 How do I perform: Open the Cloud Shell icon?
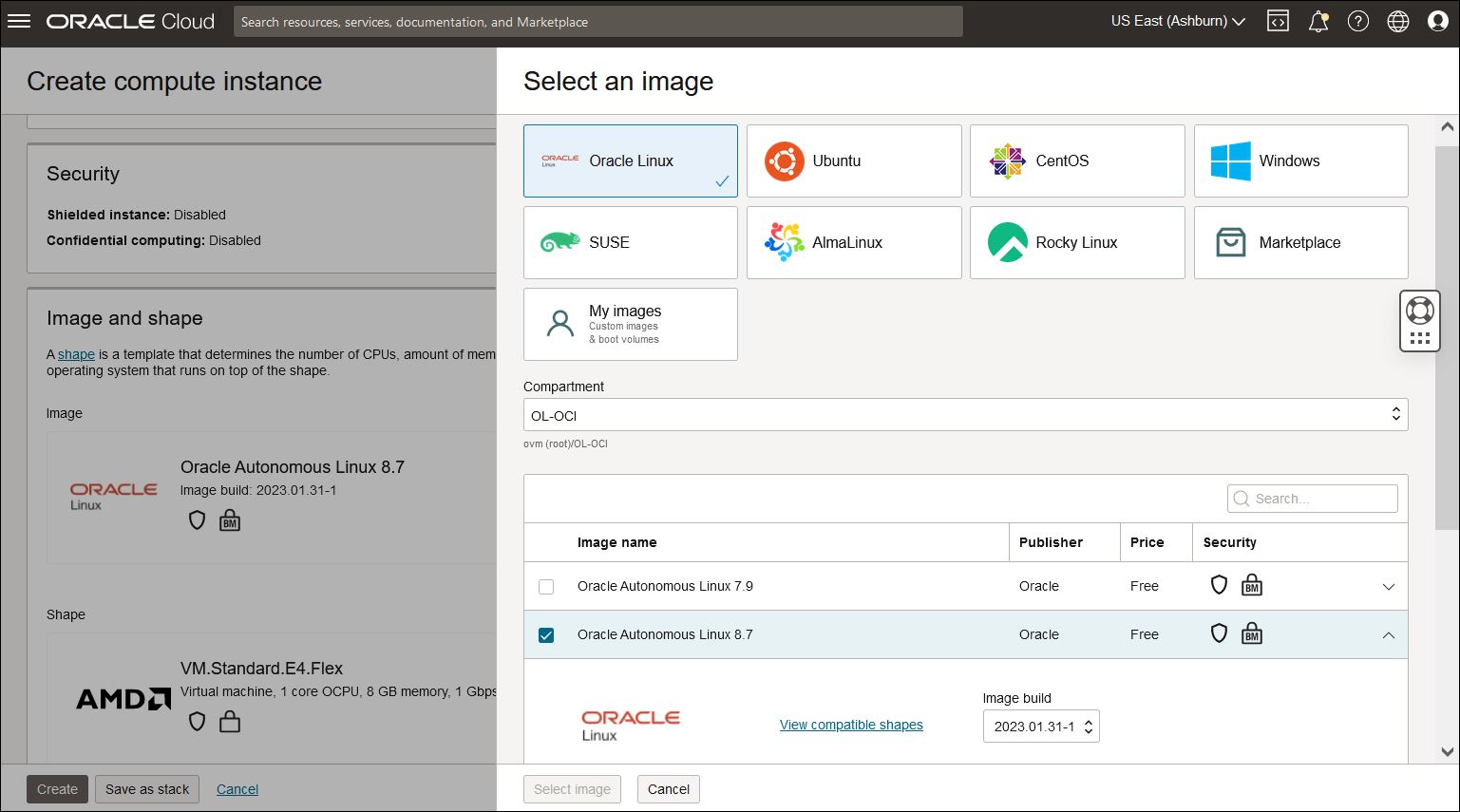[x=1278, y=21]
